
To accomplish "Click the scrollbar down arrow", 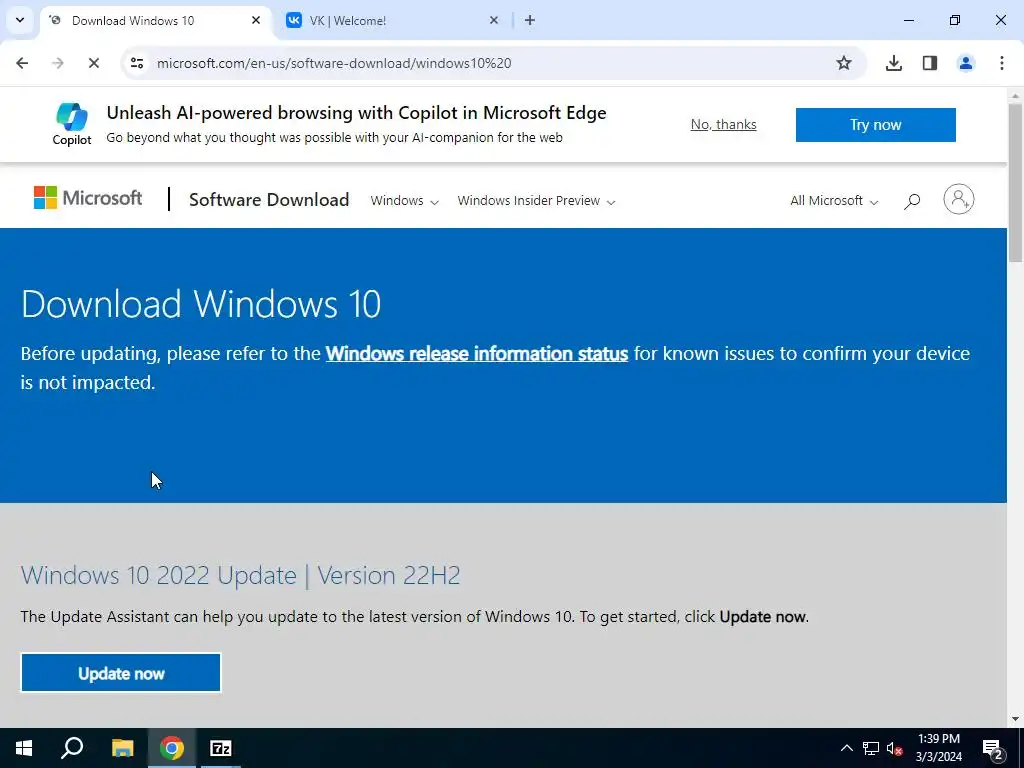I will (1015, 719).
